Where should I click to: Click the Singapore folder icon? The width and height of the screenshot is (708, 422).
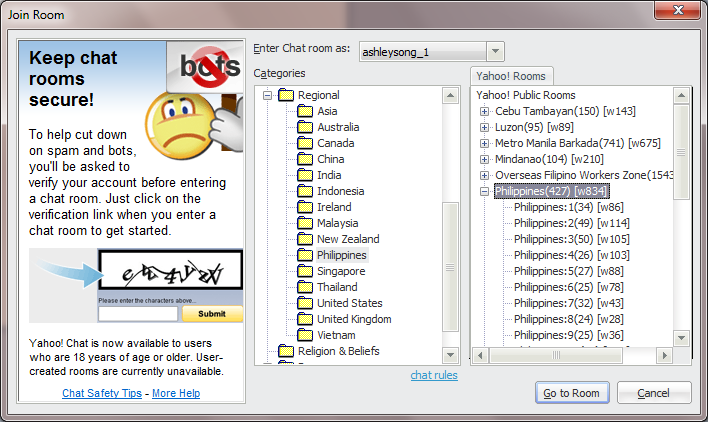pyautogui.click(x=305, y=271)
